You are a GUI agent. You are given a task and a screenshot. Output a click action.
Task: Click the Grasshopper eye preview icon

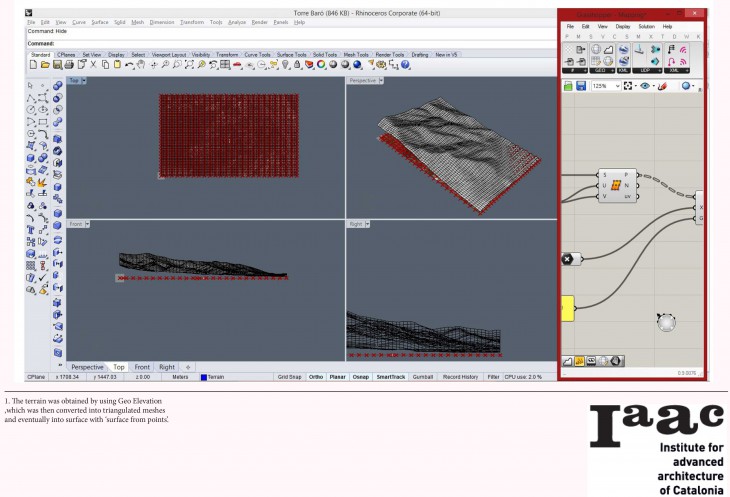[646, 86]
